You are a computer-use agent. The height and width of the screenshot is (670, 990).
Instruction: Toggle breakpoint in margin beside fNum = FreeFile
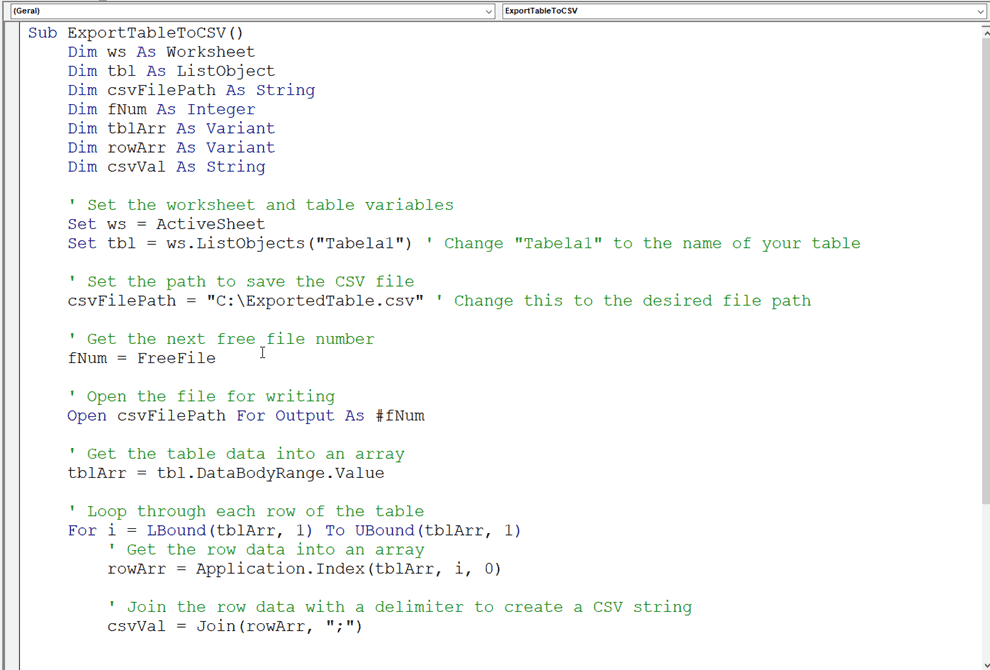(x=12, y=358)
